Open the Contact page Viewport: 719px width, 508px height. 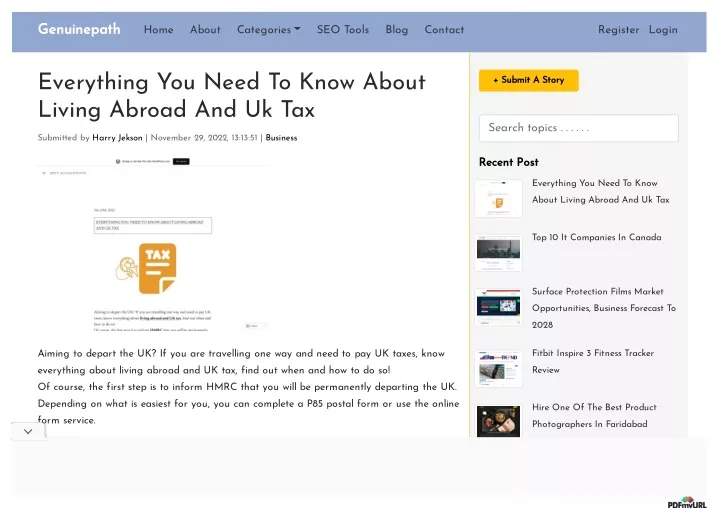point(444,30)
